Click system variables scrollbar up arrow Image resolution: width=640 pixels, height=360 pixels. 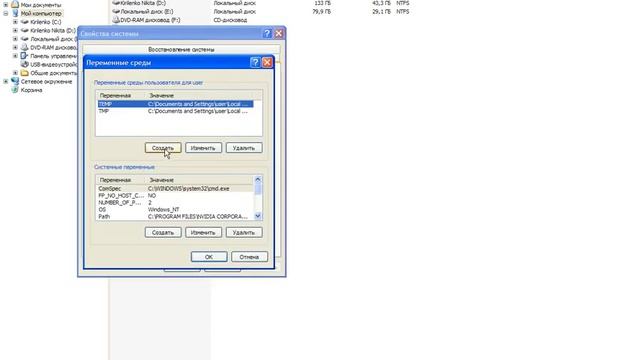click(x=258, y=179)
